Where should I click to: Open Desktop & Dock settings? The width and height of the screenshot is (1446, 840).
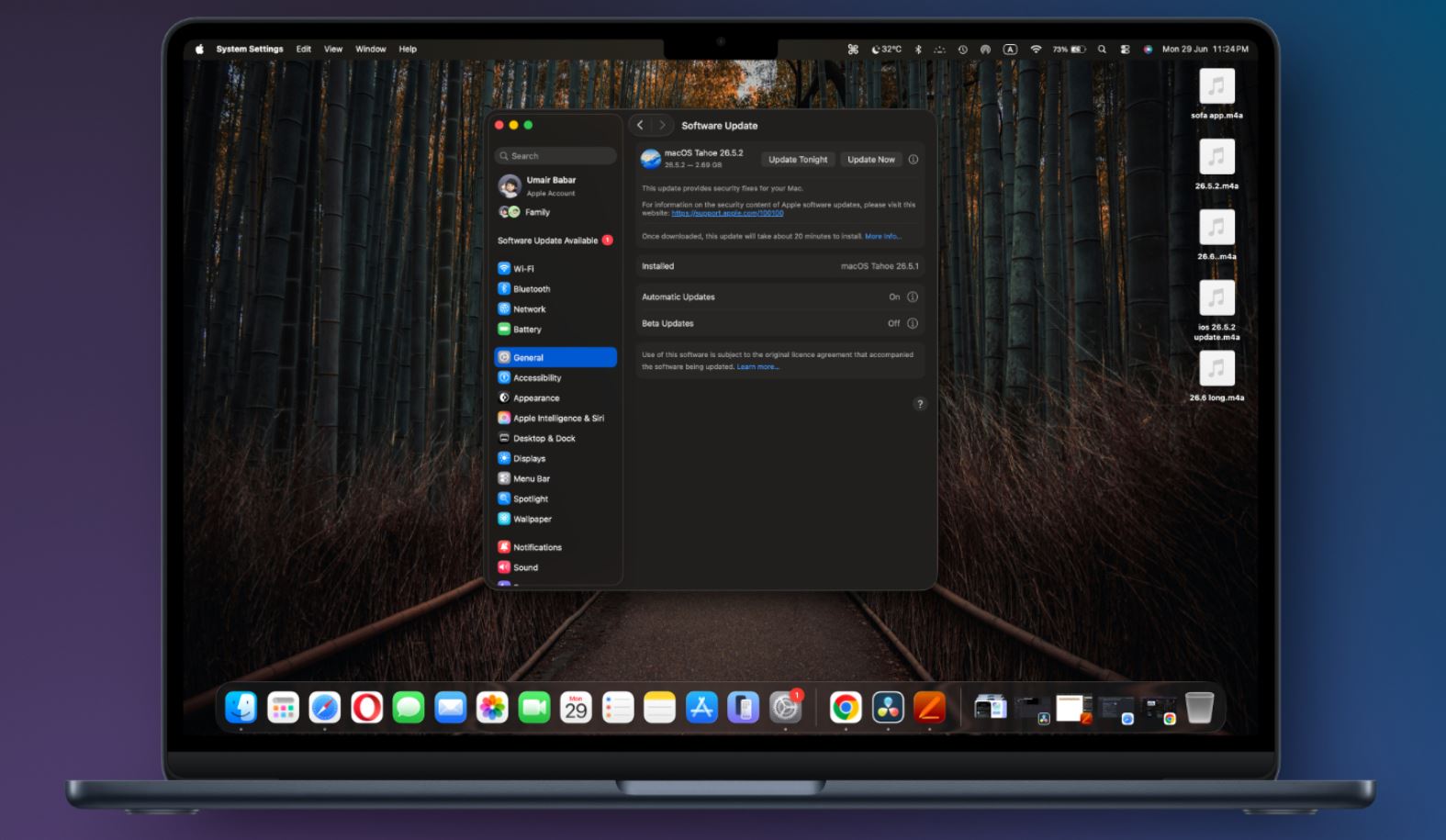click(555, 438)
